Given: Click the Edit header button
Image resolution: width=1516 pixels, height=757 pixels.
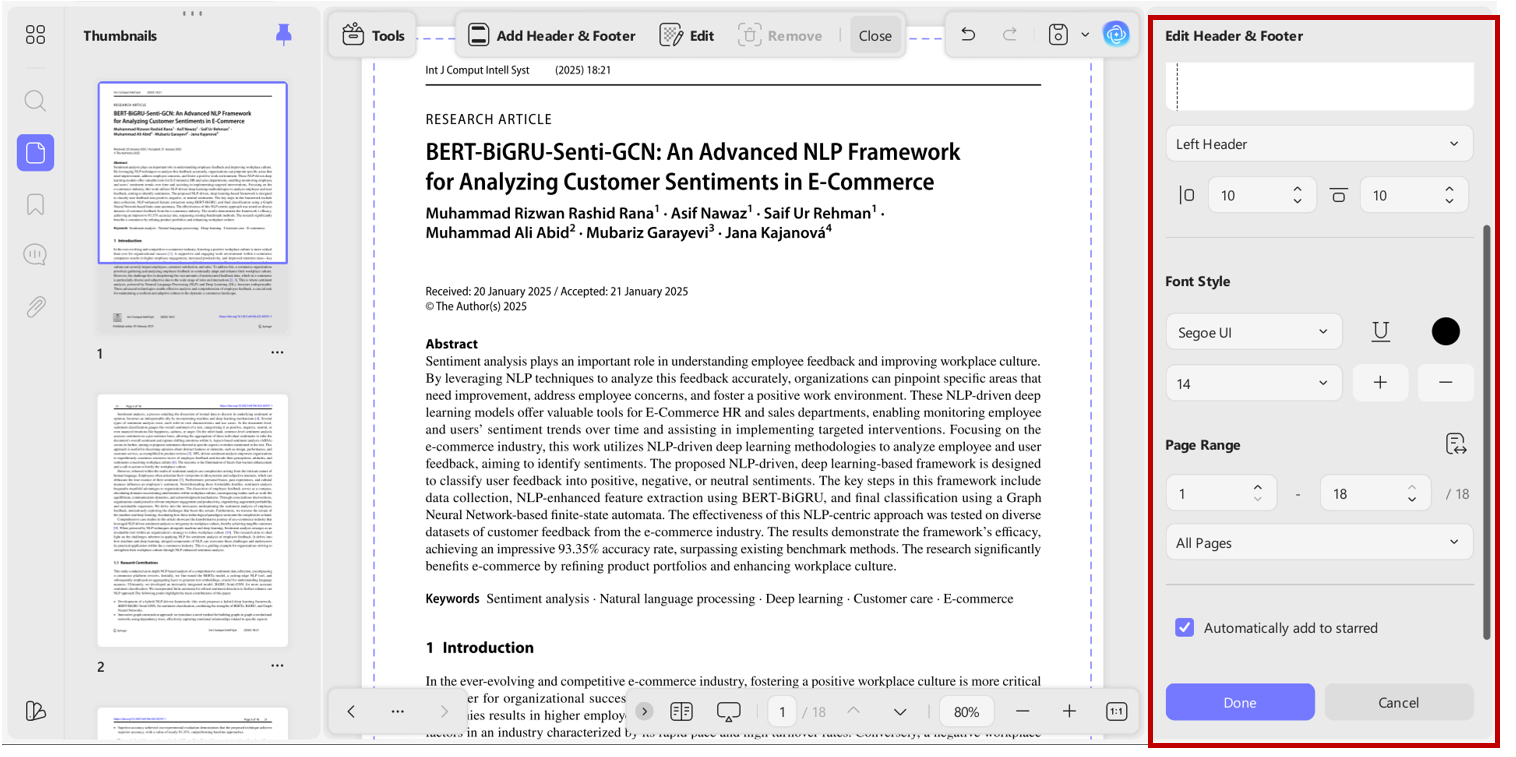Looking at the screenshot, I should click(x=687, y=36).
